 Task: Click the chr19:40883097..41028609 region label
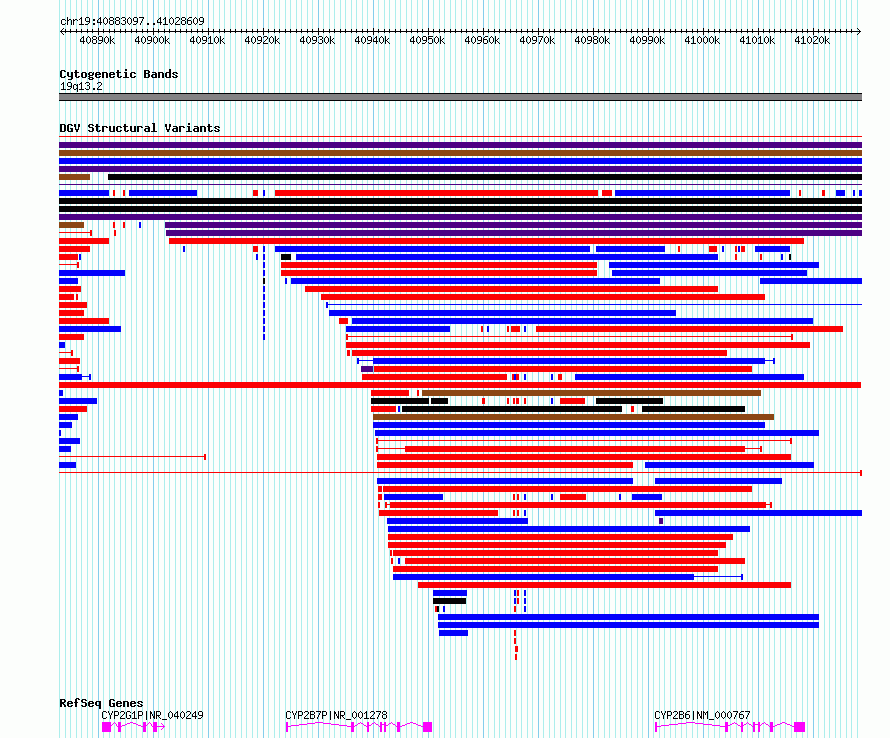pyautogui.click(x=132, y=21)
